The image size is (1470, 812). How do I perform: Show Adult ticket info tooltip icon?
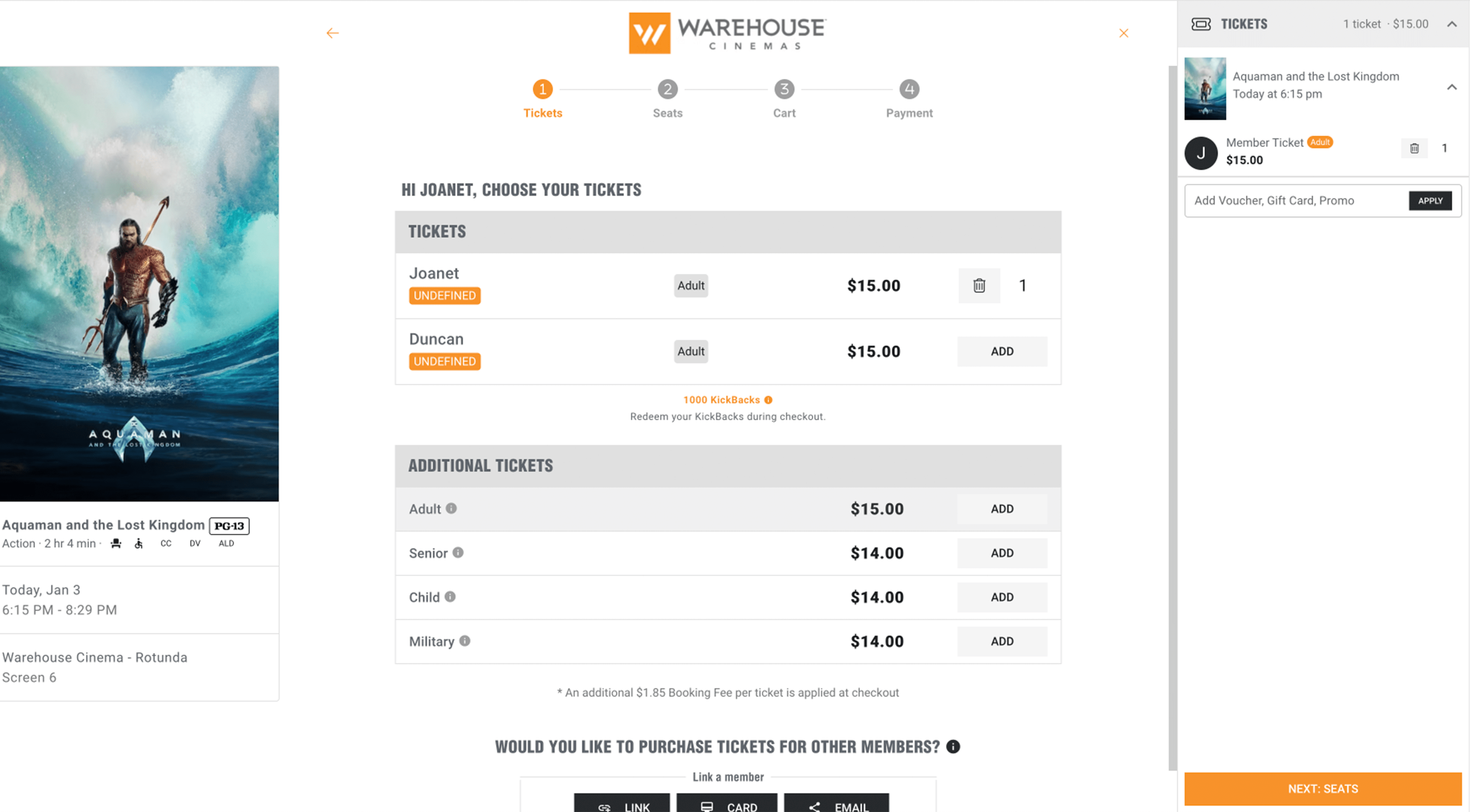point(451,508)
